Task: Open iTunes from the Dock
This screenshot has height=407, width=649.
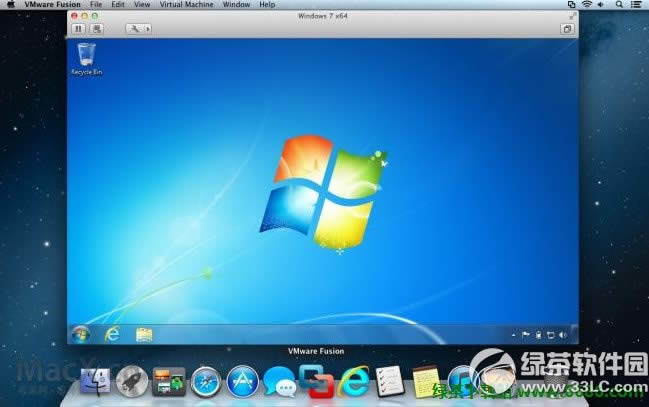Action: (462, 381)
